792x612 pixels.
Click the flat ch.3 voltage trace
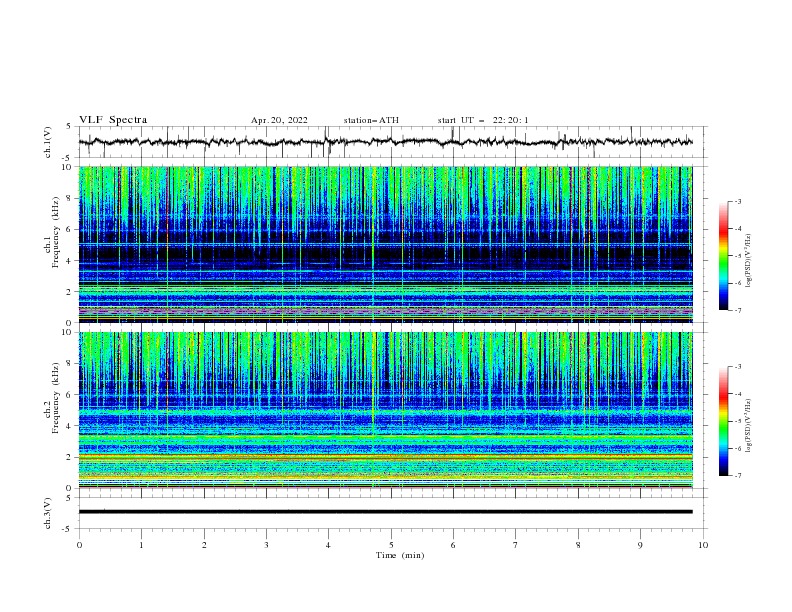pyautogui.click(x=385, y=512)
